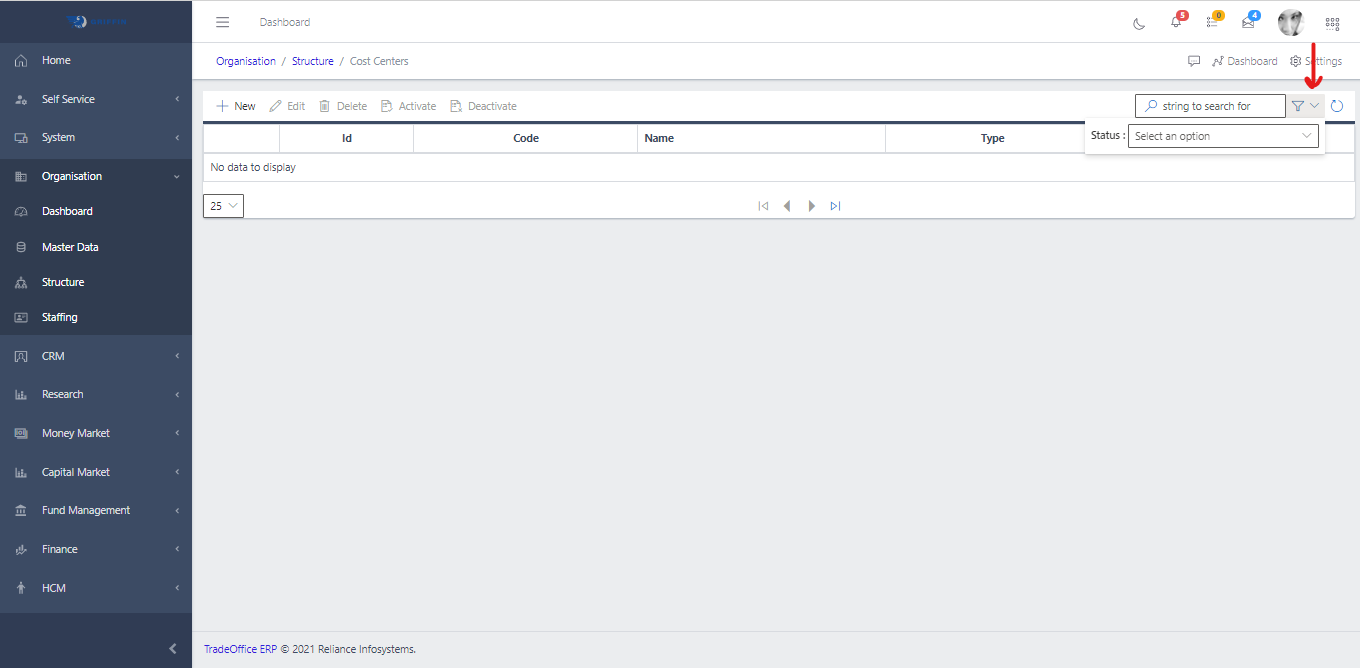Change the page size dropdown from 25
This screenshot has height=668, width=1360.
coord(223,206)
